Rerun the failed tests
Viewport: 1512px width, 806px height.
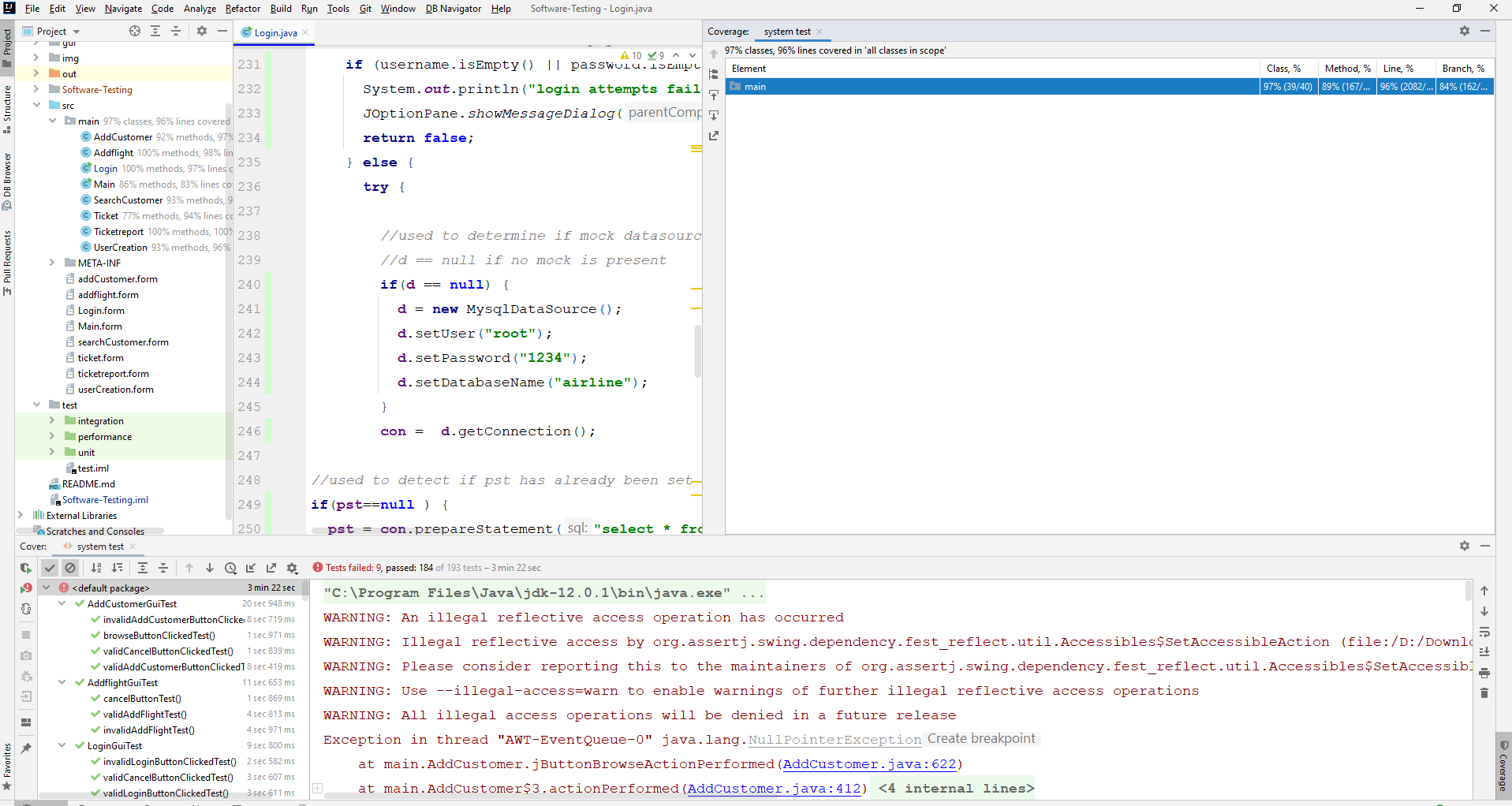click(26, 588)
